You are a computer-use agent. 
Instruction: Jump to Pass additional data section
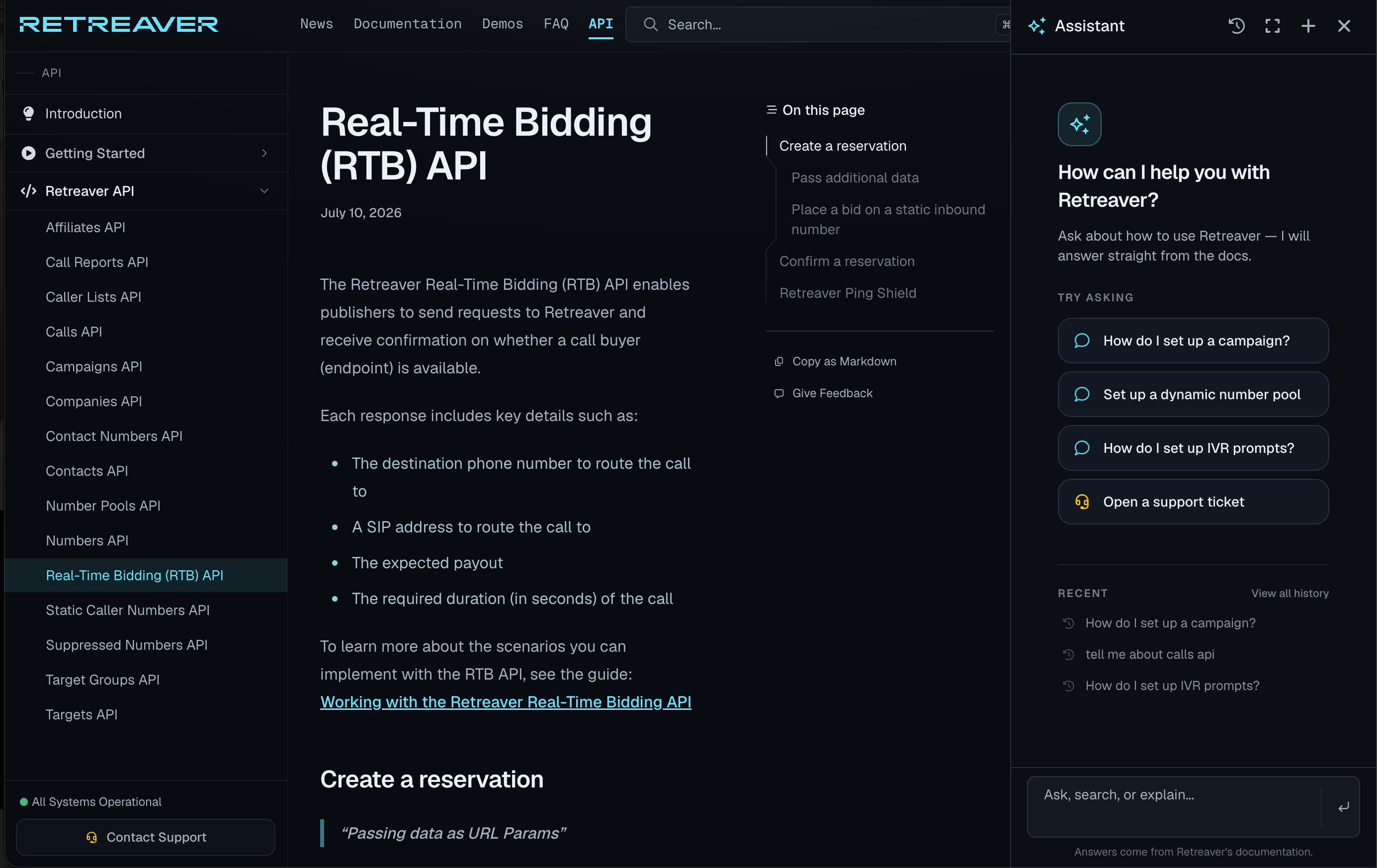coord(855,178)
